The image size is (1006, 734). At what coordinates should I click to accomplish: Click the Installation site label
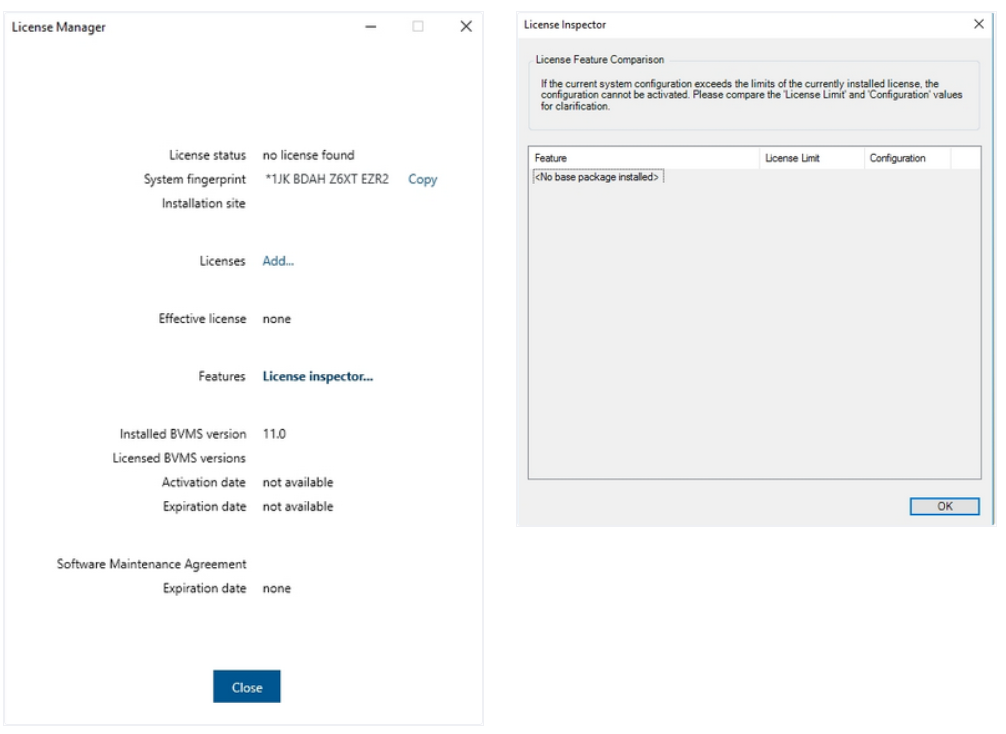[x=203, y=203]
